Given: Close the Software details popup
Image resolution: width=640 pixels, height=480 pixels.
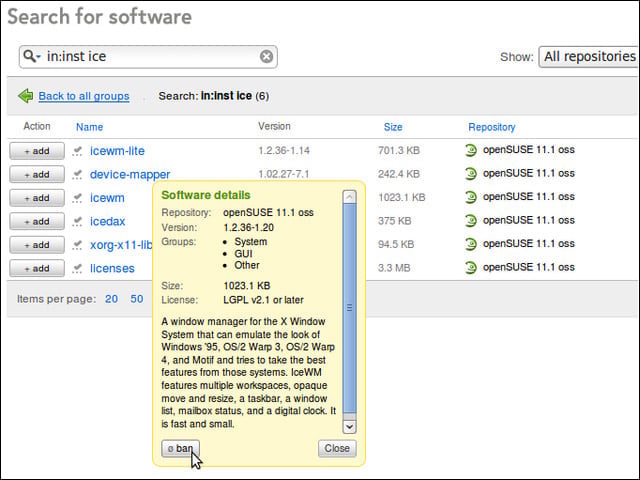Looking at the screenshot, I should click(x=337, y=449).
